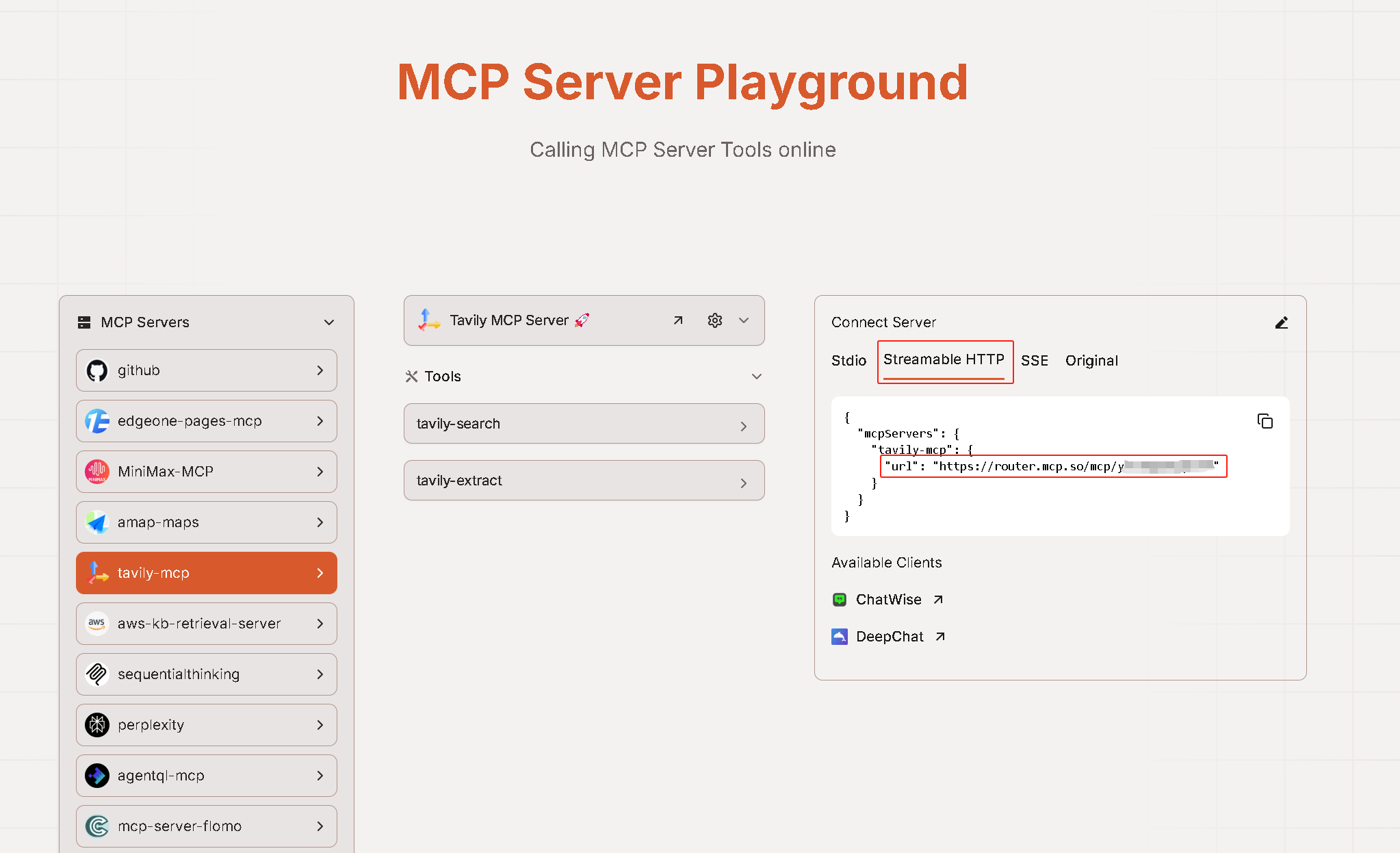The height and width of the screenshot is (853, 1400).
Task: Select the aws-kb-retrieval-server icon
Action: (97, 624)
